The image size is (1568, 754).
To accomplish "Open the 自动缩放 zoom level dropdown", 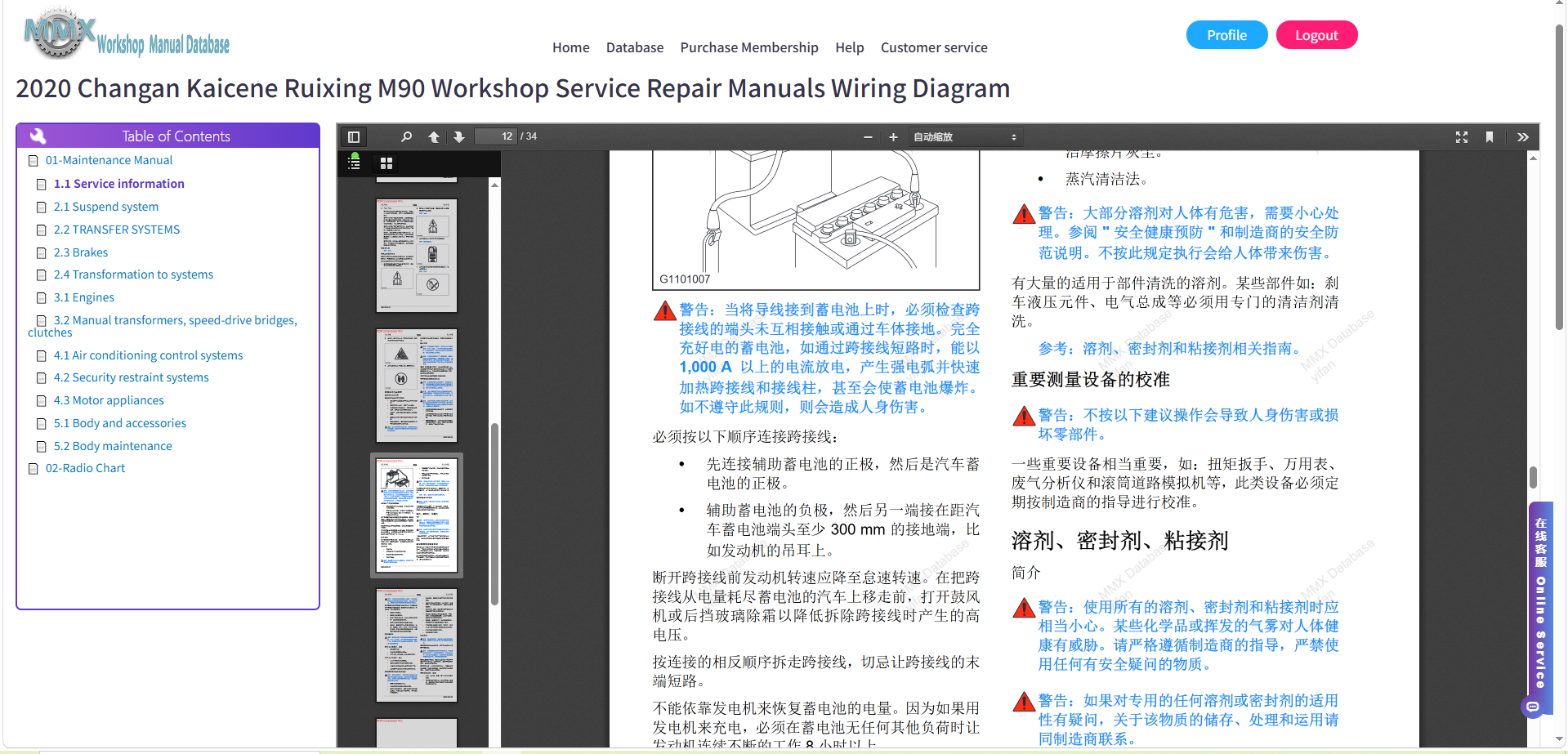I will [965, 137].
